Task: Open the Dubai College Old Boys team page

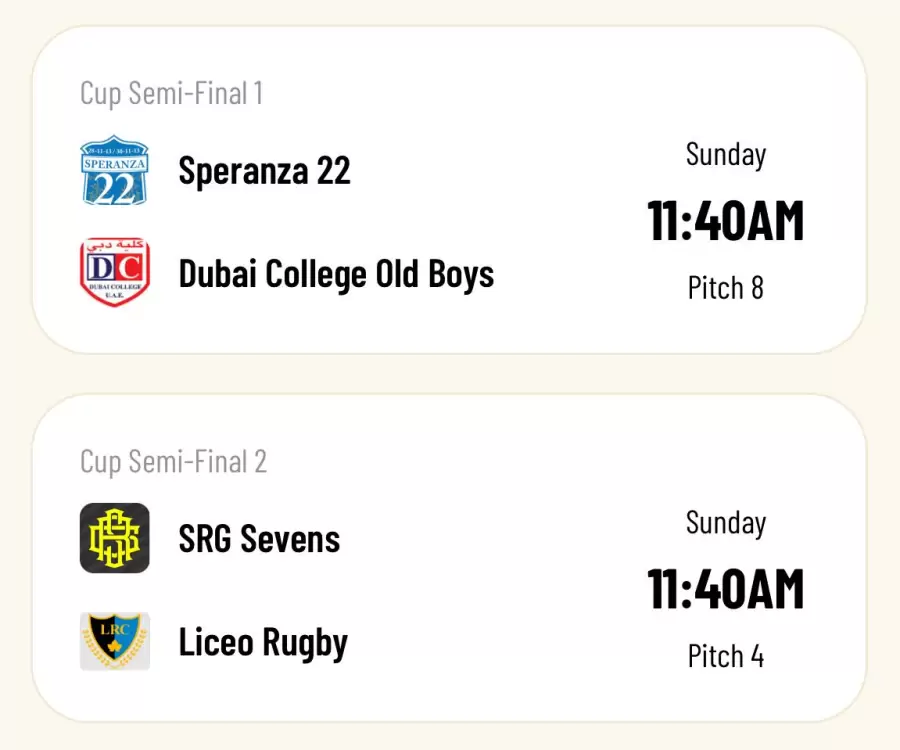Action: [336, 273]
